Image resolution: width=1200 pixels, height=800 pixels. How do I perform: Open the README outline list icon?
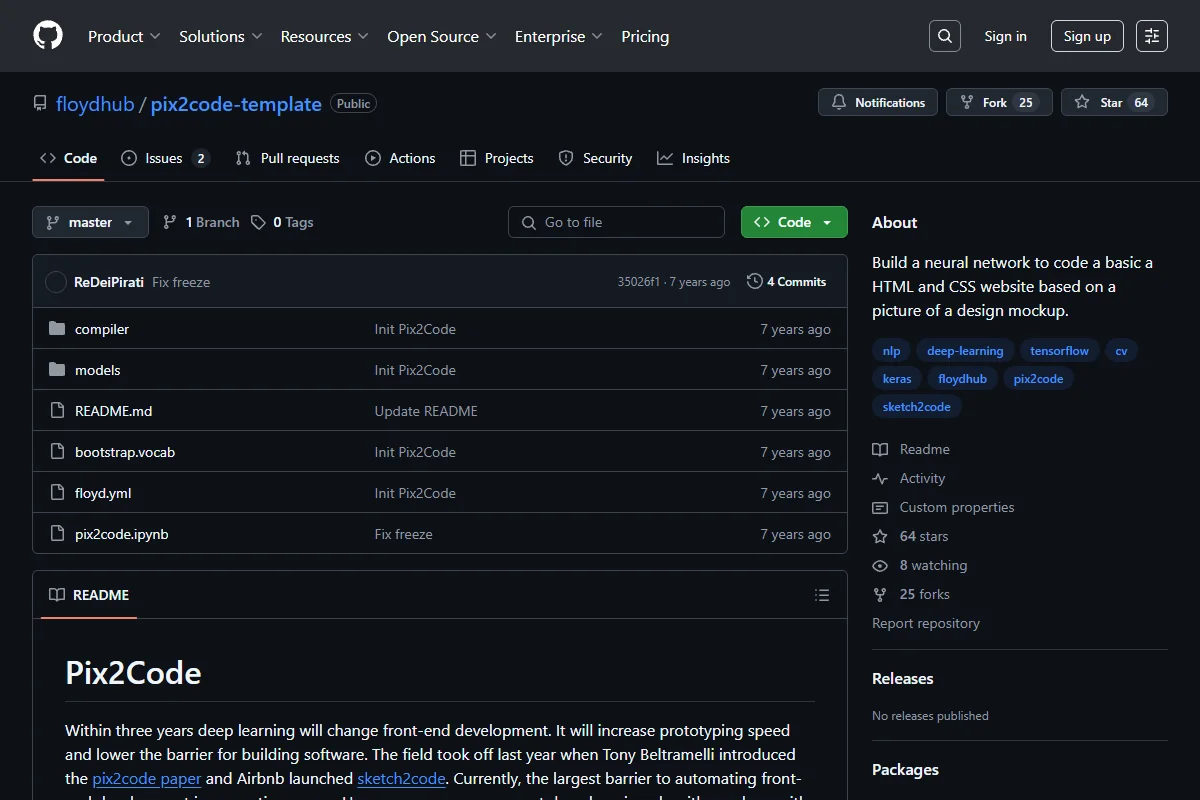822,595
